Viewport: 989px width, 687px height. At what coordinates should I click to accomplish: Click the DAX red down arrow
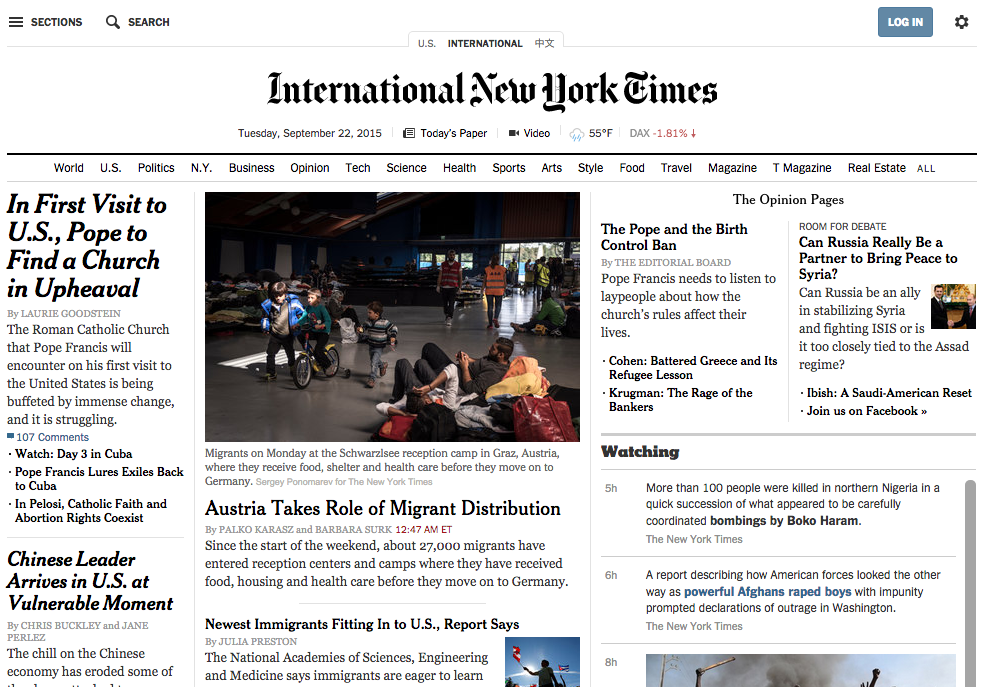pos(693,134)
